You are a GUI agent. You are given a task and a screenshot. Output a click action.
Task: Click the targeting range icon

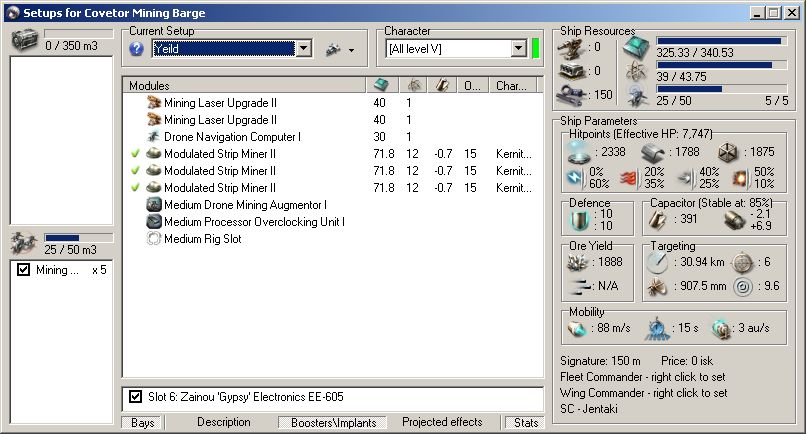click(x=657, y=263)
